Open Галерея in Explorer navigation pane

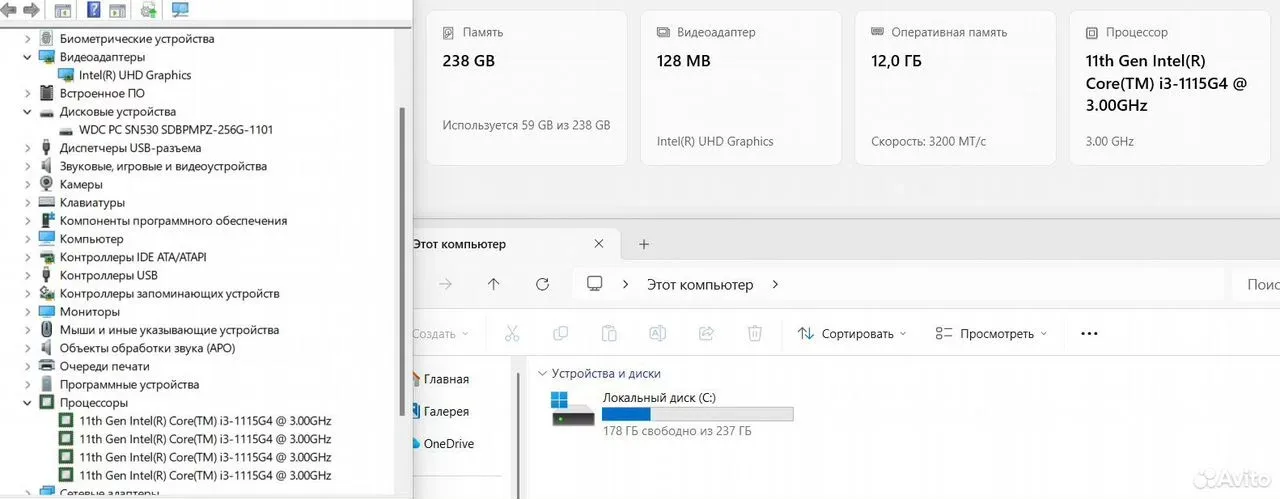440,411
